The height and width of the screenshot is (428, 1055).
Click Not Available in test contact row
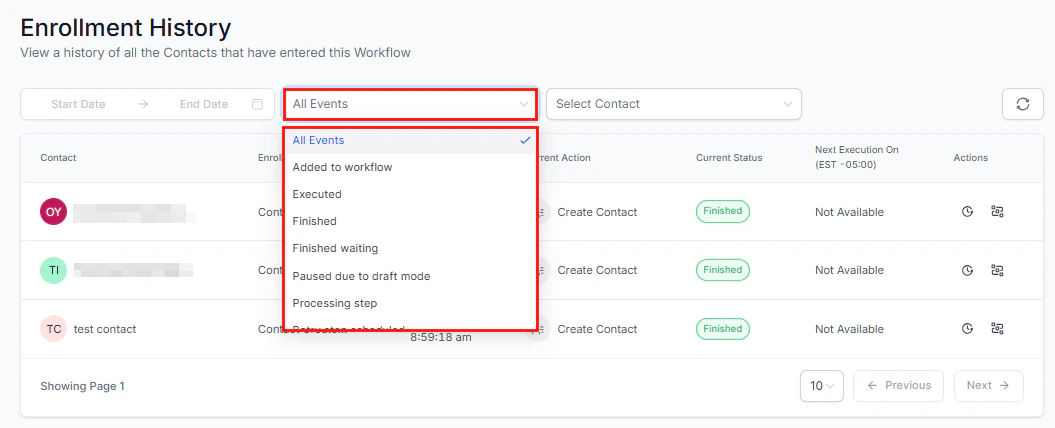[849, 329]
